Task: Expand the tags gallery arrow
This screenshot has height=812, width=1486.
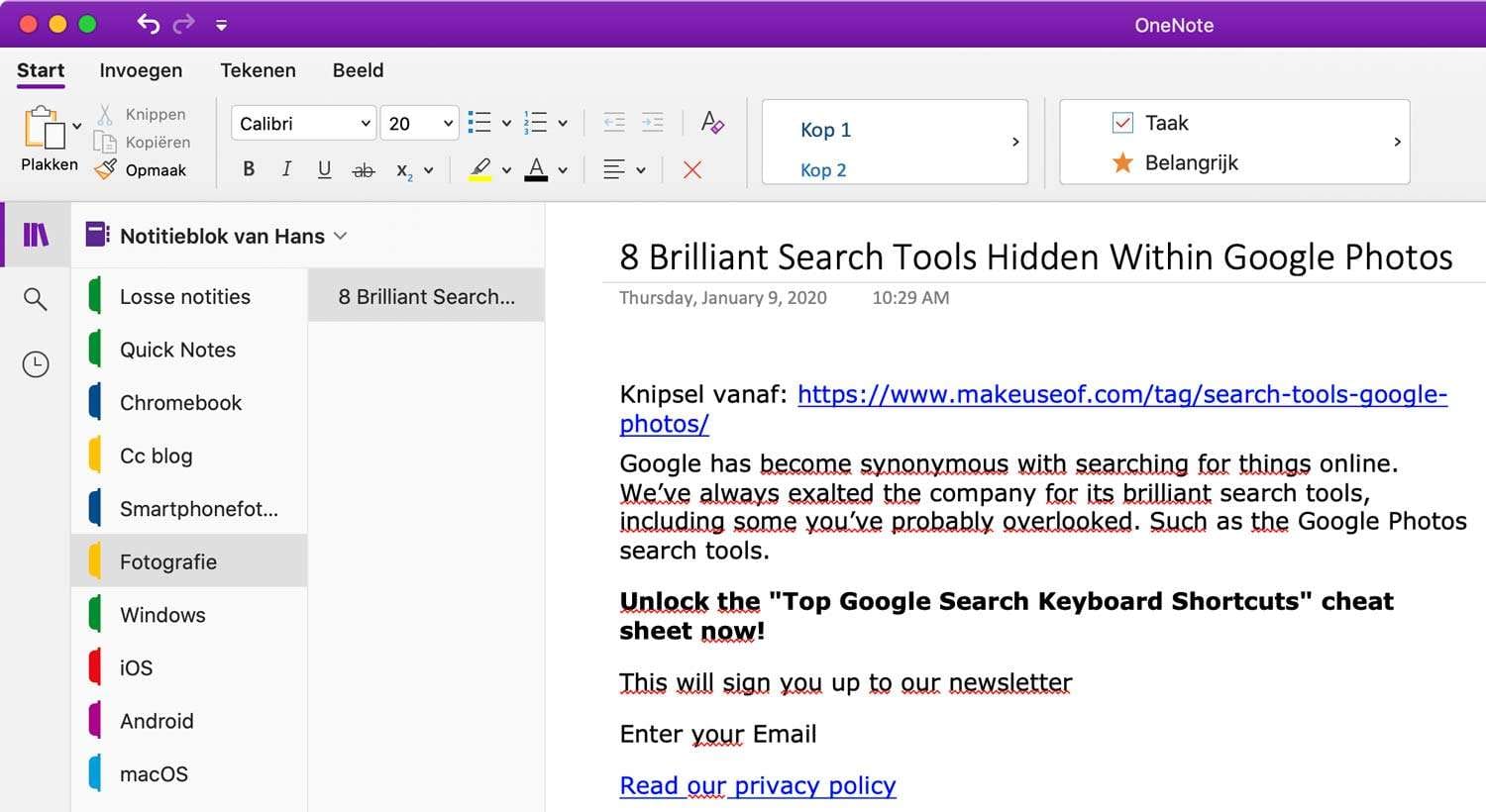Action: pos(1397,142)
